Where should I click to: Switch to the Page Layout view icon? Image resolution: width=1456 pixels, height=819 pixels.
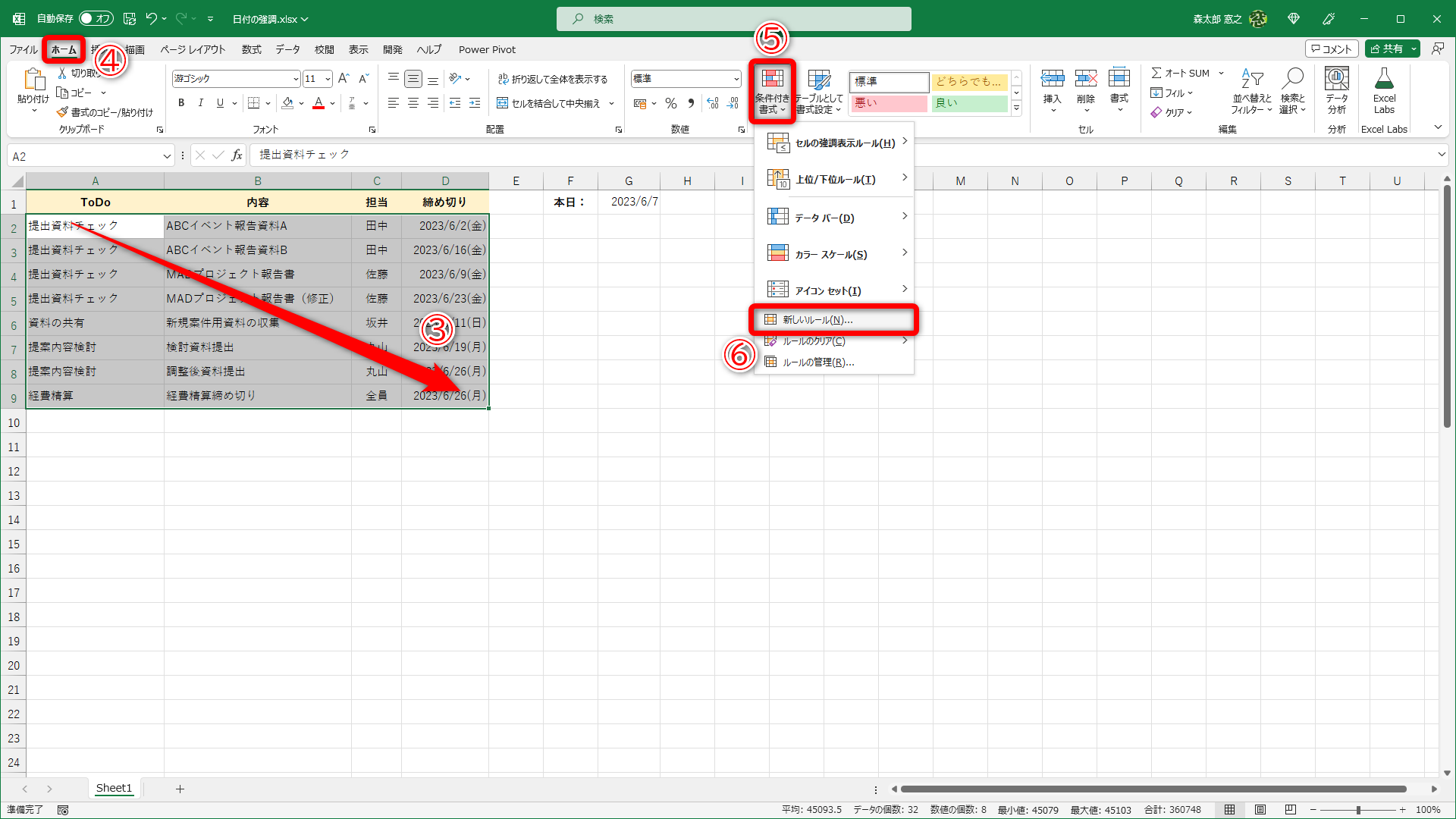tap(1260, 810)
